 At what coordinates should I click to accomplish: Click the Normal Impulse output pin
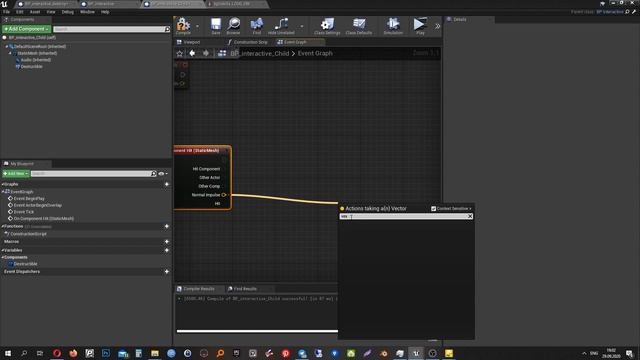224,195
